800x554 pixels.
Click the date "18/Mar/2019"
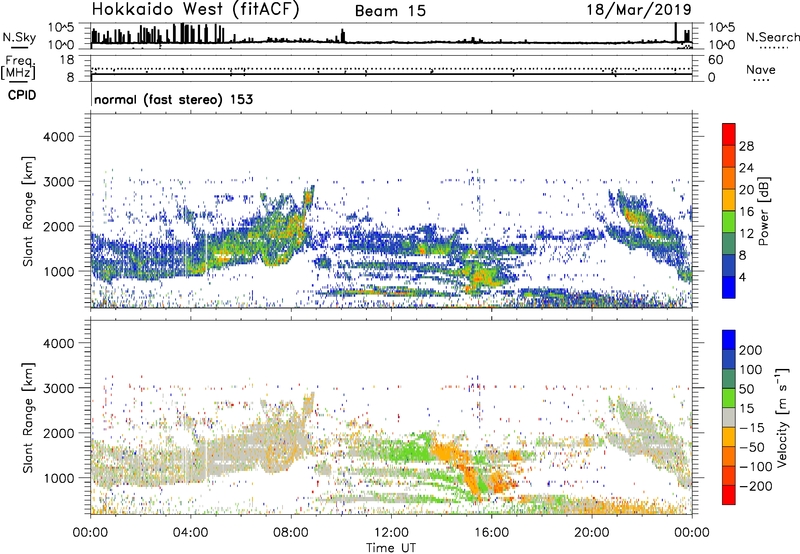click(x=639, y=10)
